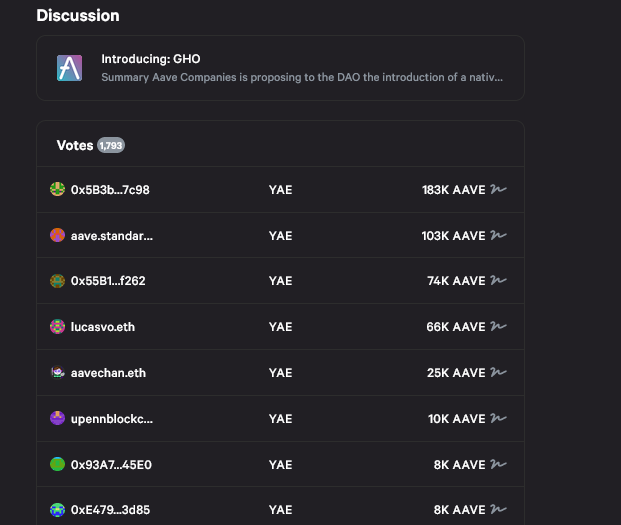This screenshot has width=621, height=525.
Task: Click signature icon next to 66K AAVE
Action: pos(498,326)
